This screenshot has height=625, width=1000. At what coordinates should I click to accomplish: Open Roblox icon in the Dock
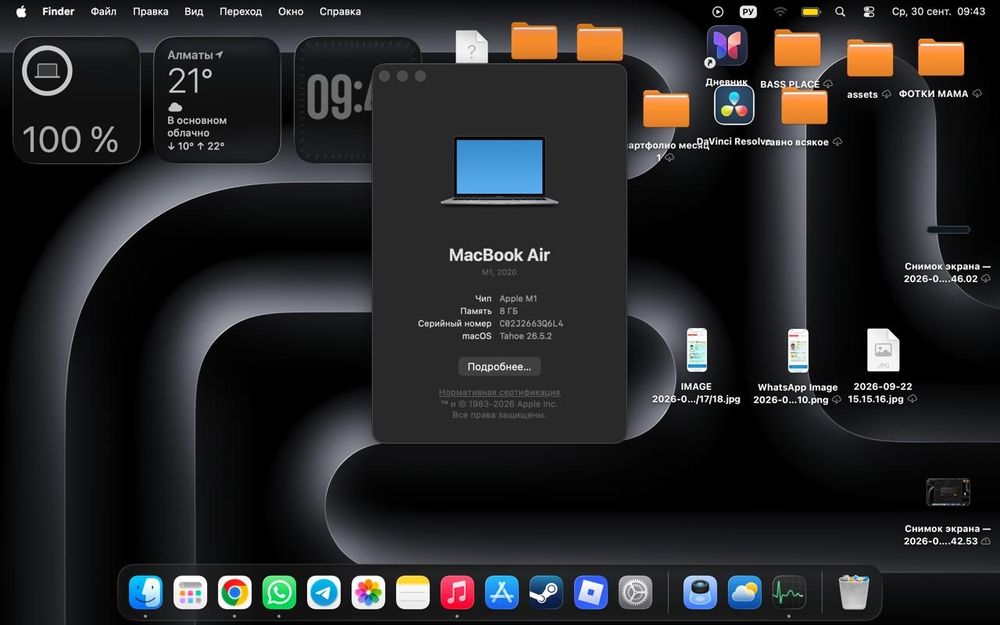[x=591, y=592]
